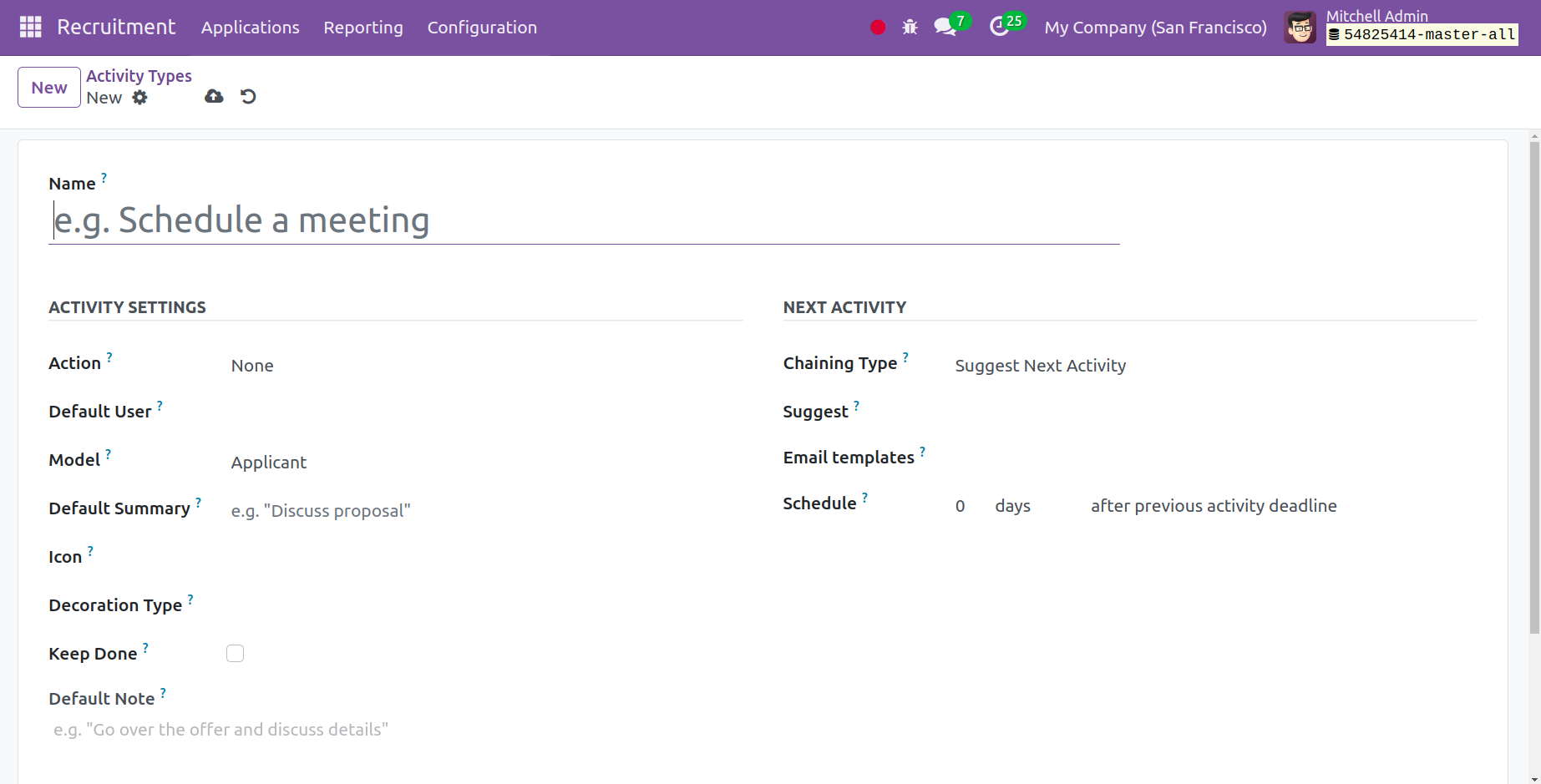1541x784 pixels.
Task: Show help tooltip next to Keep Done
Action: click(x=145, y=647)
